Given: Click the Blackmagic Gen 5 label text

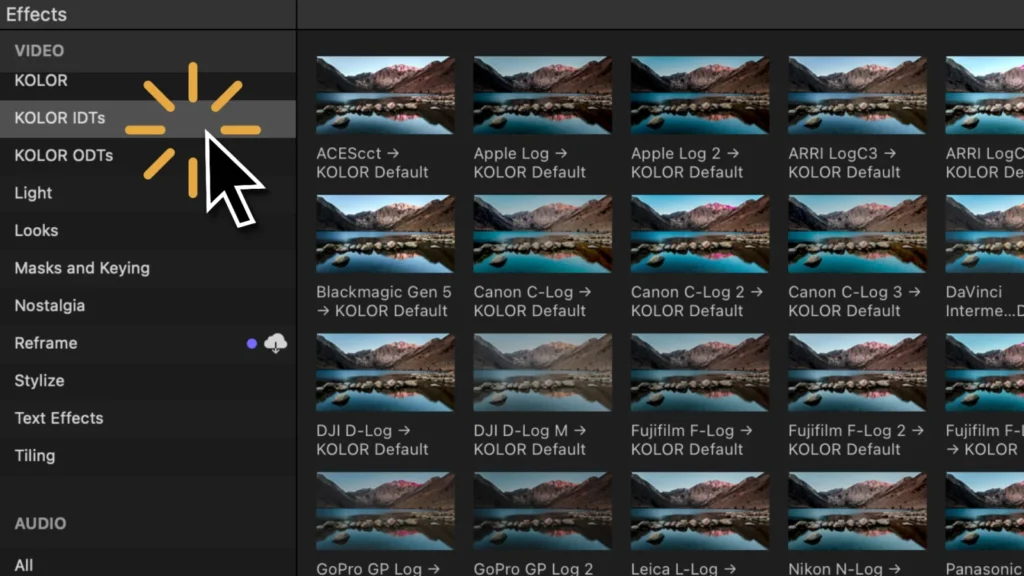Looking at the screenshot, I should [383, 301].
